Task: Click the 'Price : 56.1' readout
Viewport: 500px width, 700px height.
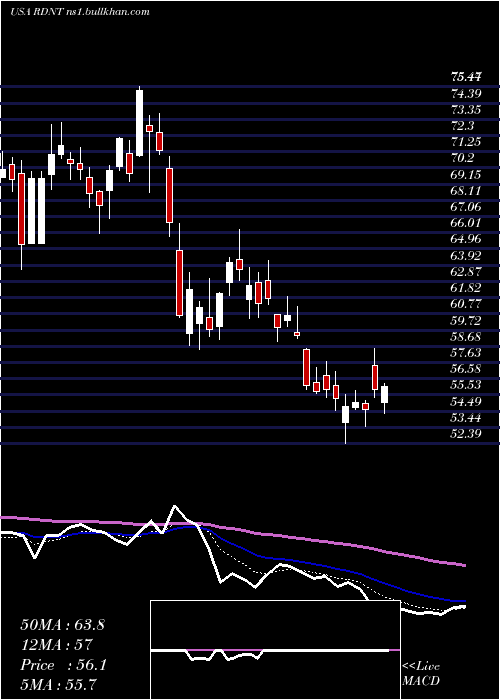Action: coord(63,665)
